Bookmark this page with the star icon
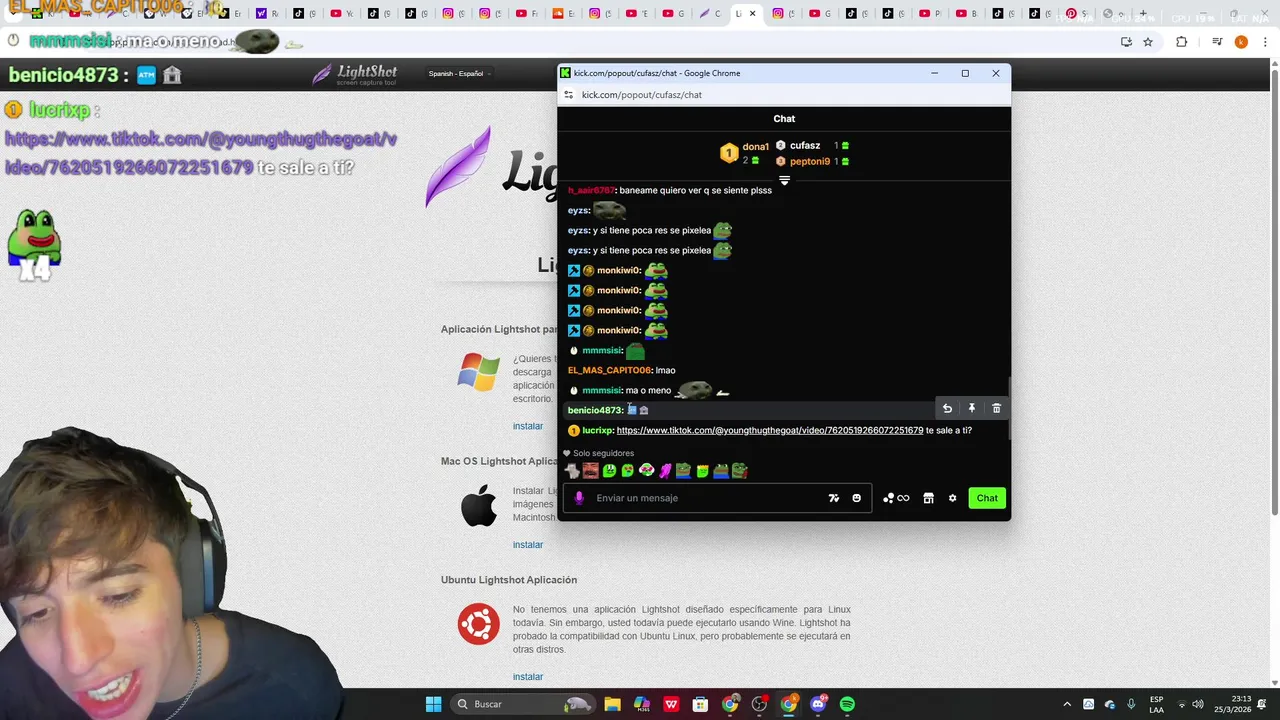 click(1148, 42)
